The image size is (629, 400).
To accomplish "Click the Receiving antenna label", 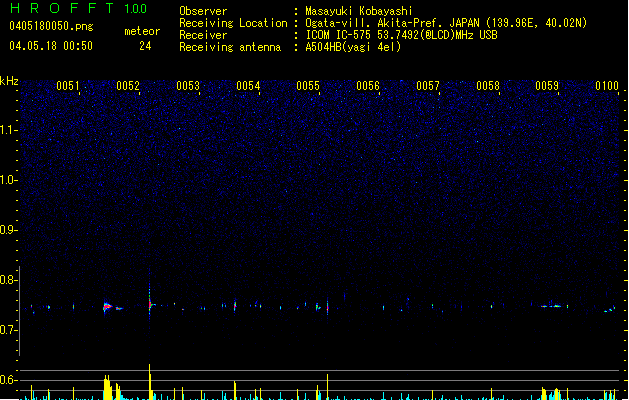I will click(230, 47).
